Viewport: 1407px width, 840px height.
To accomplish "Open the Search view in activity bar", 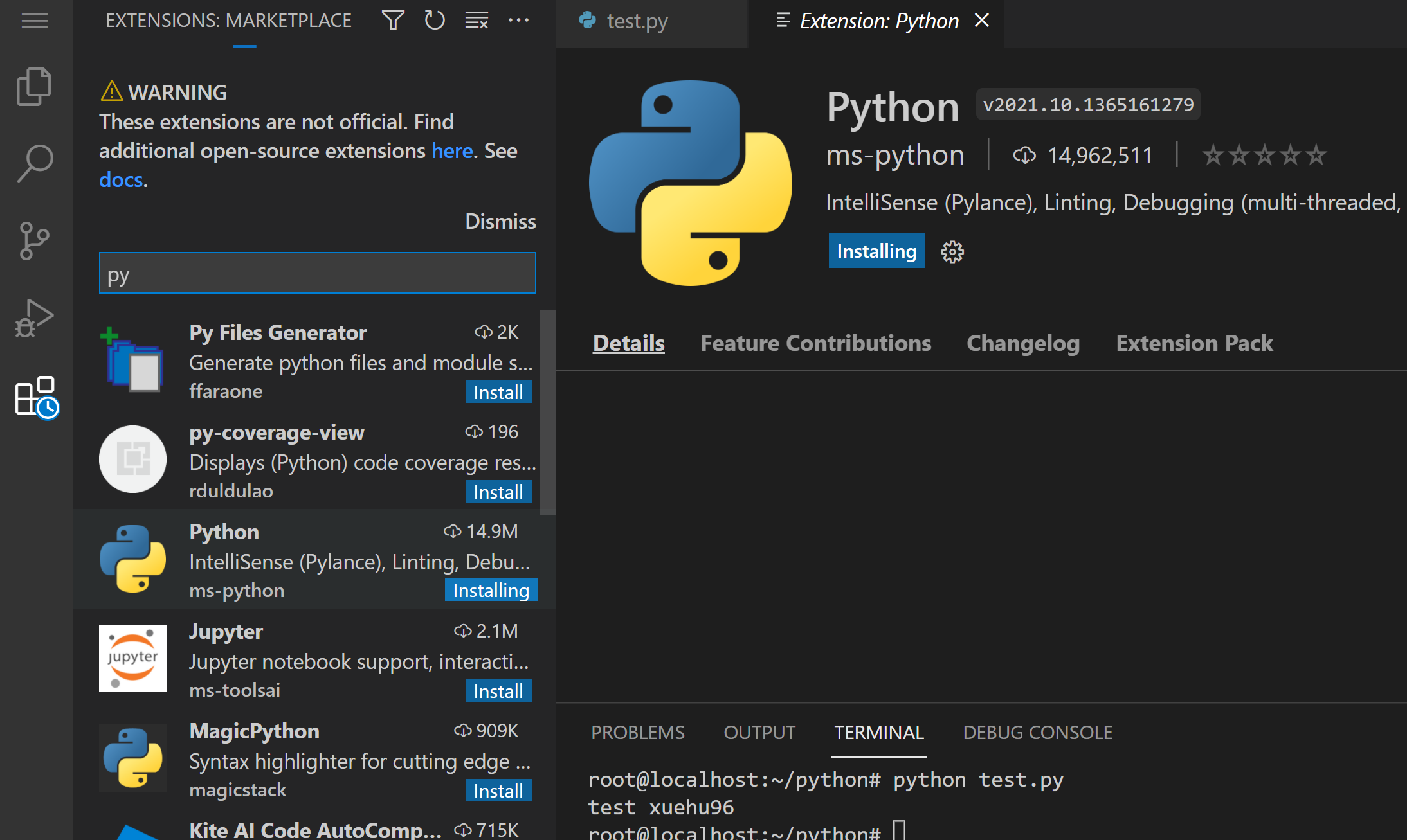I will tap(35, 163).
